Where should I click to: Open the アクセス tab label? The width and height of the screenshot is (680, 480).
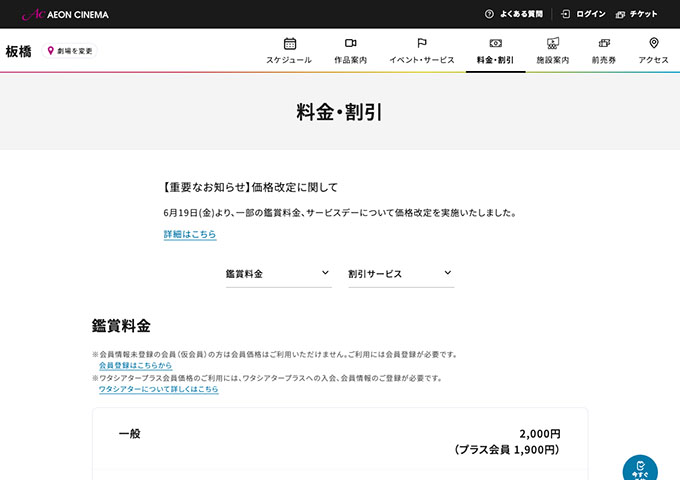654,60
